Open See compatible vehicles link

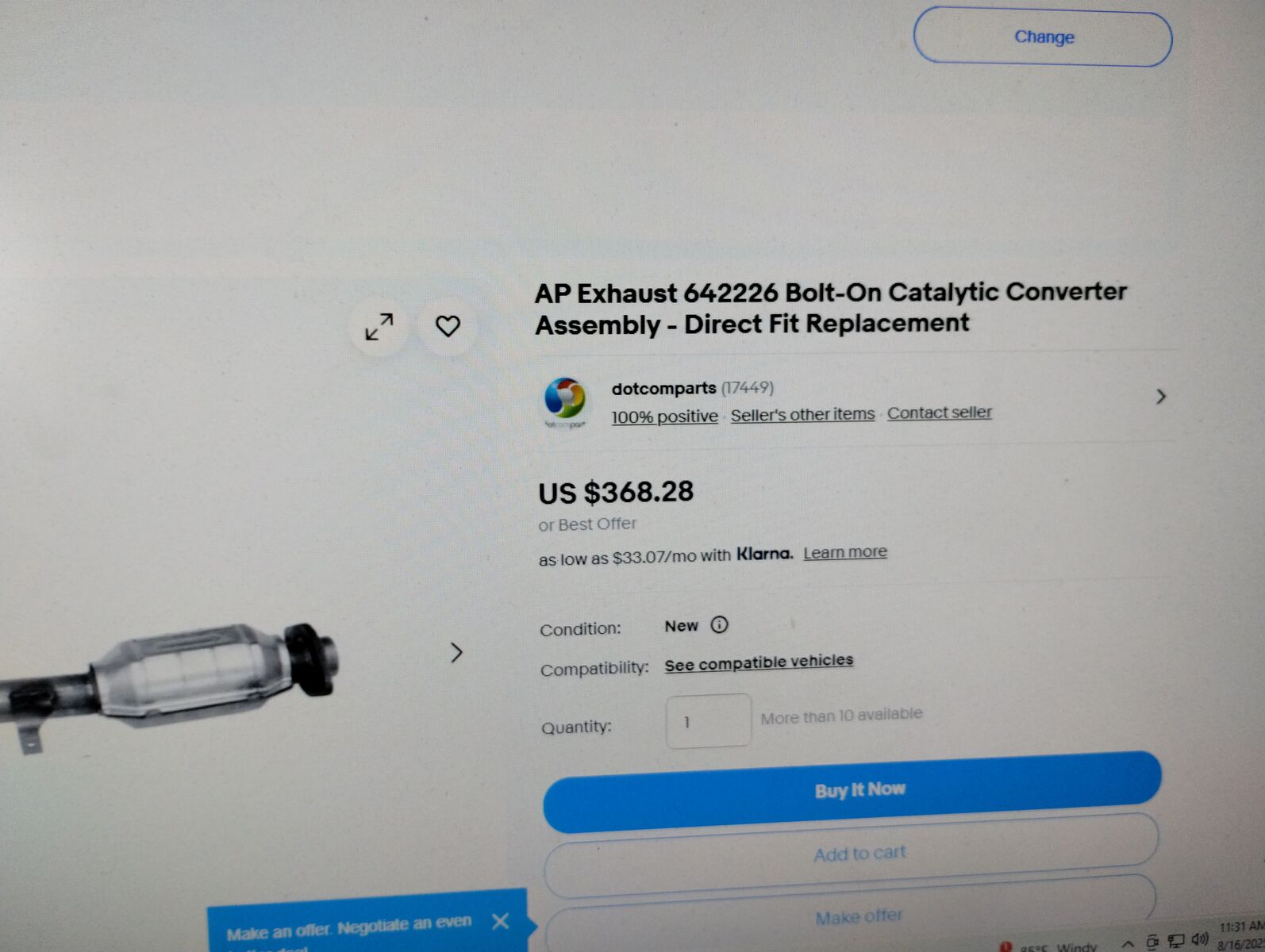pos(759,662)
